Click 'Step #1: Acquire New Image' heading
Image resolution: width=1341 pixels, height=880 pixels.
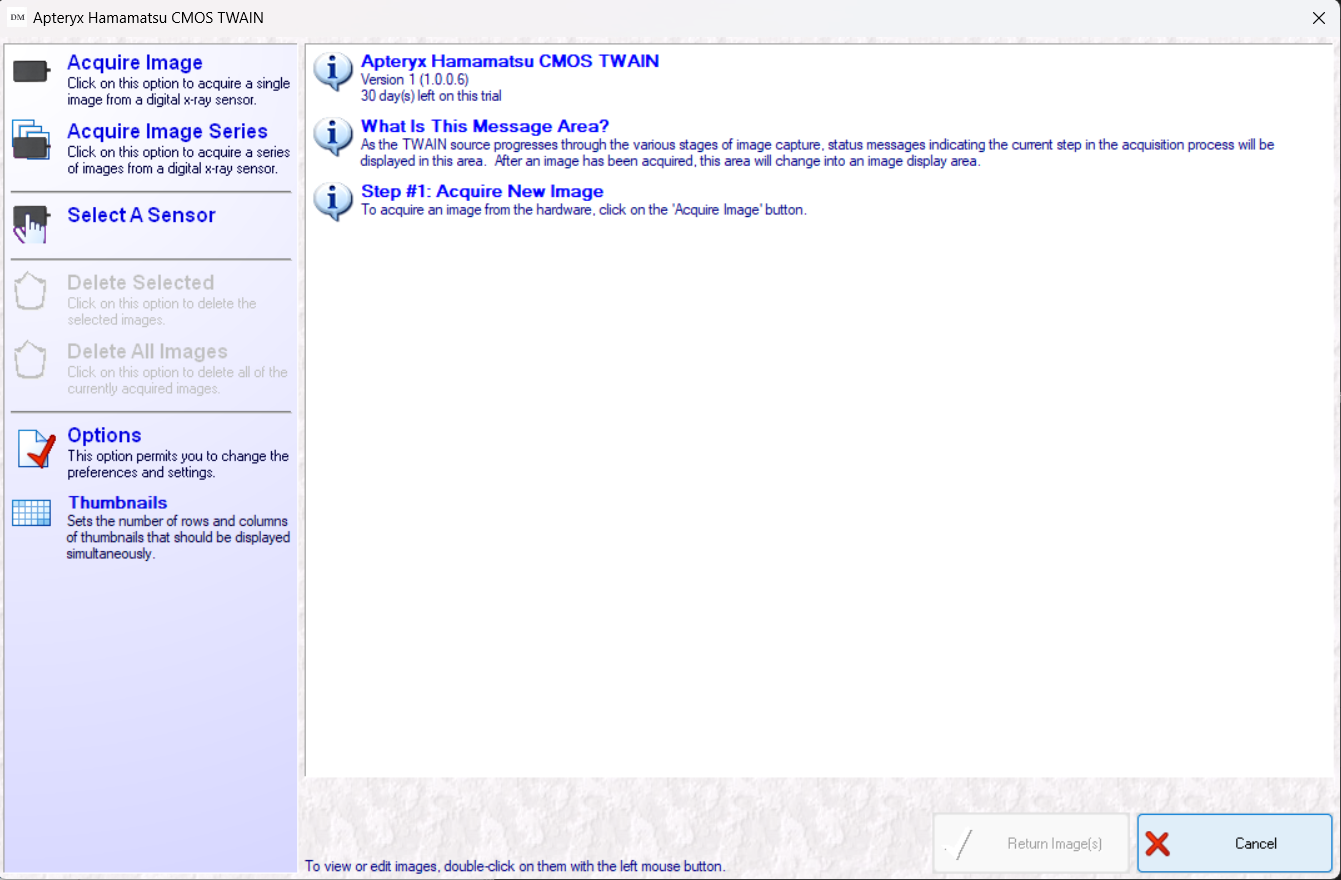(x=482, y=191)
